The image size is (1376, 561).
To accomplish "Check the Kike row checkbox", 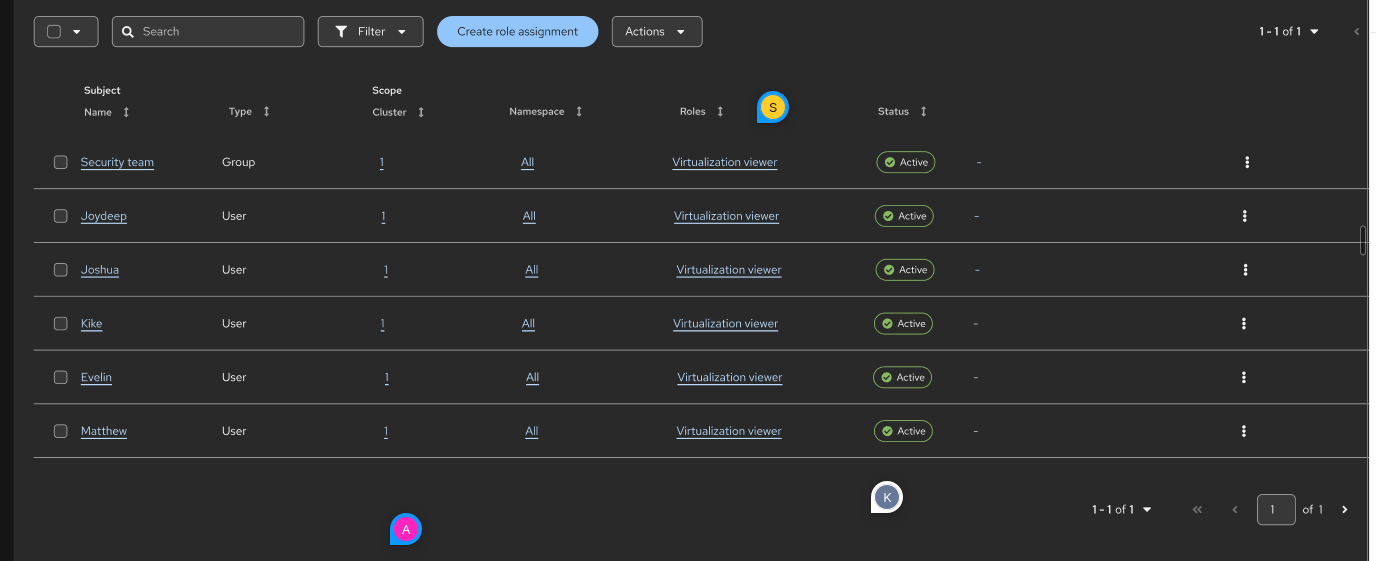I will [61, 324].
